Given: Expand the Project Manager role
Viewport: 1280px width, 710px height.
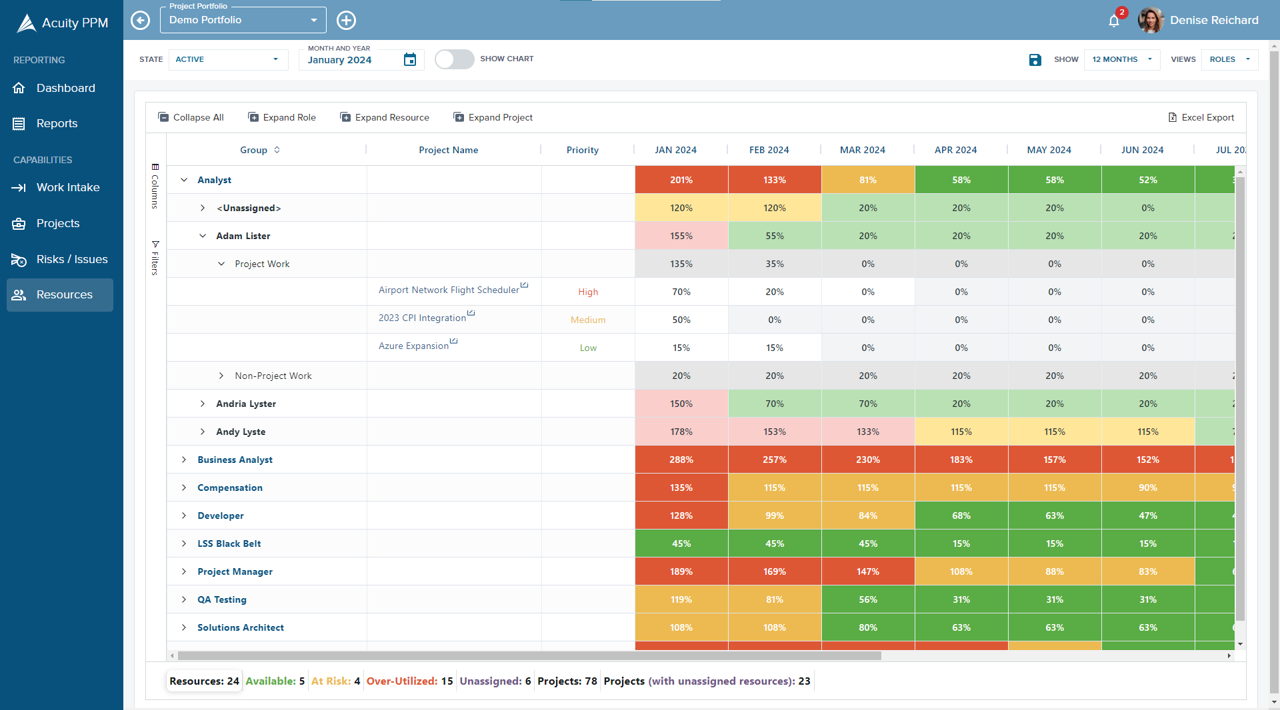Looking at the screenshot, I should [184, 572].
